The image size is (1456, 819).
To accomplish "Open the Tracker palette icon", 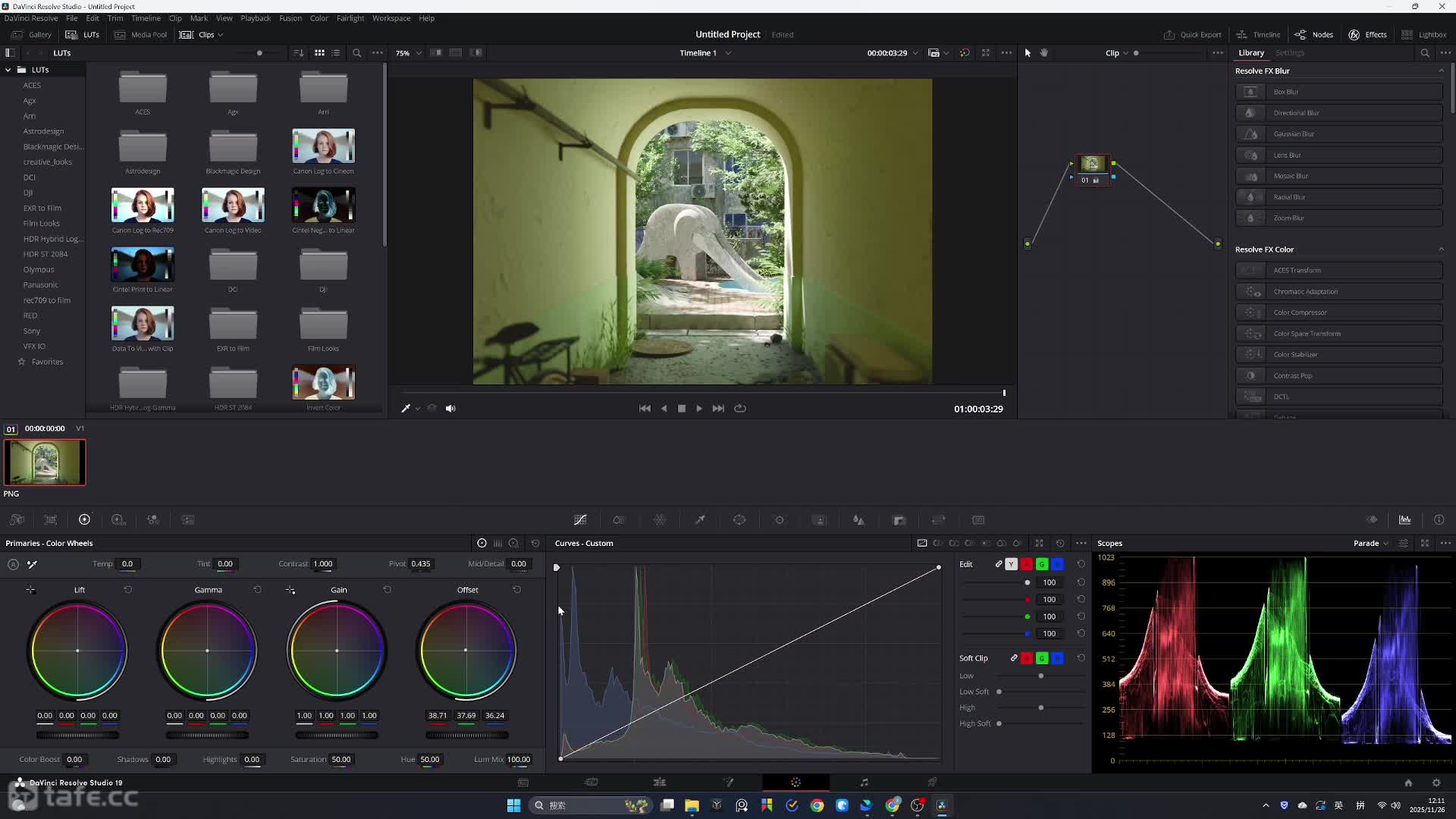I will coord(780,520).
